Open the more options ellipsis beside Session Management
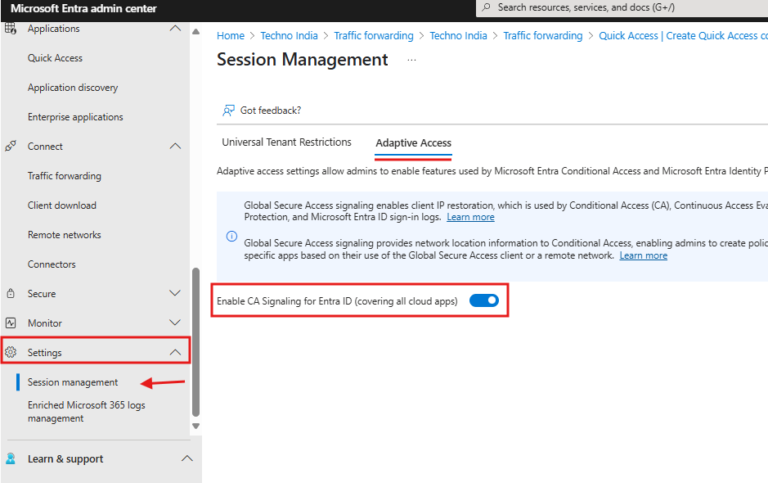 click(411, 60)
